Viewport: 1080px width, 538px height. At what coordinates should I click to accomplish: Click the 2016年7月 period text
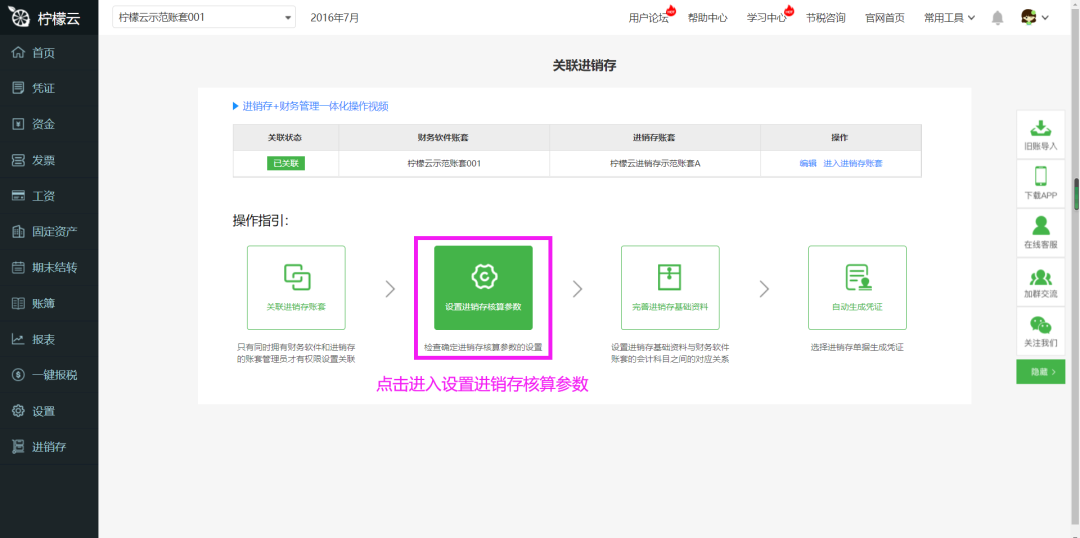tap(335, 17)
